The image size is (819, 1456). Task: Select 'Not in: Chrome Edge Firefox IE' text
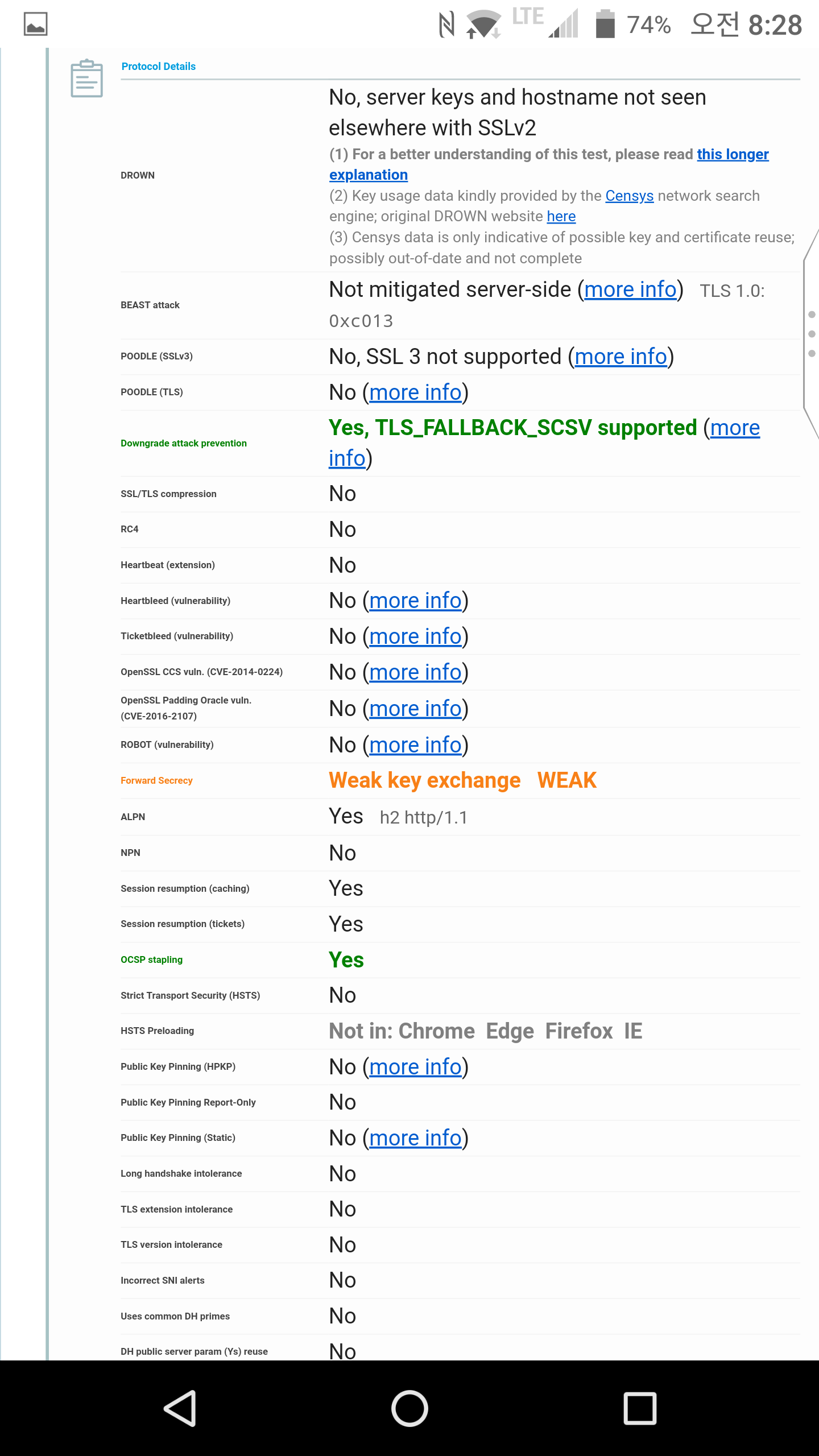click(486, 1031)
